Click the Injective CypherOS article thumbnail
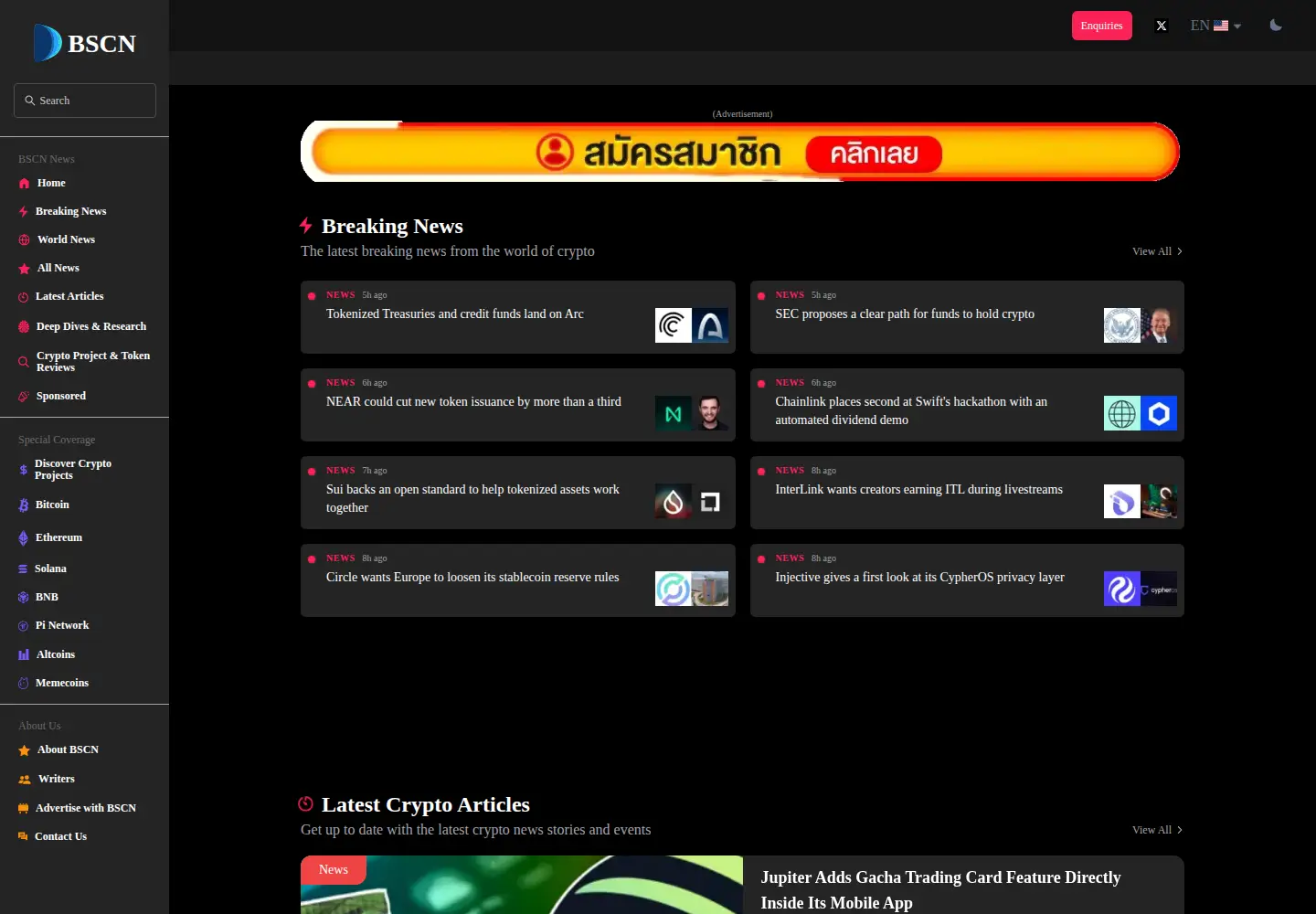The image size is (1316, 914). tap(1141, 590)
